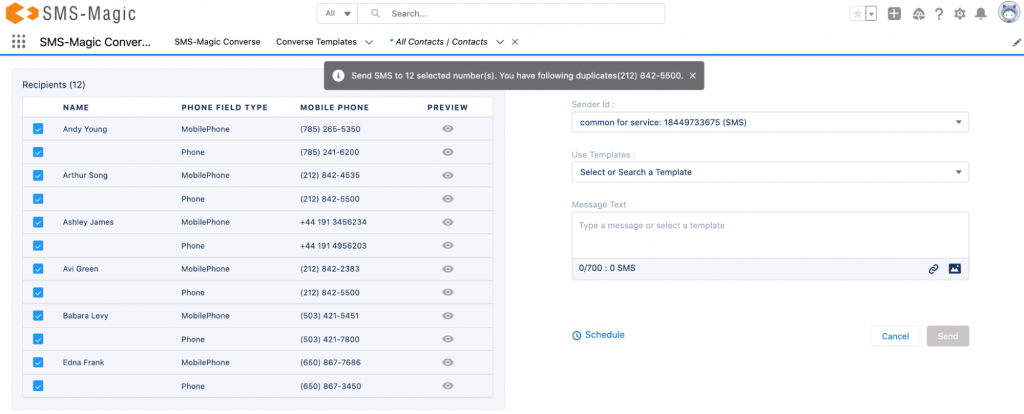The image size is (1024, 414).
Task: Switch to the SMS-Magic Converse tab
Action: pyautogui.click(x=217, y=42)
